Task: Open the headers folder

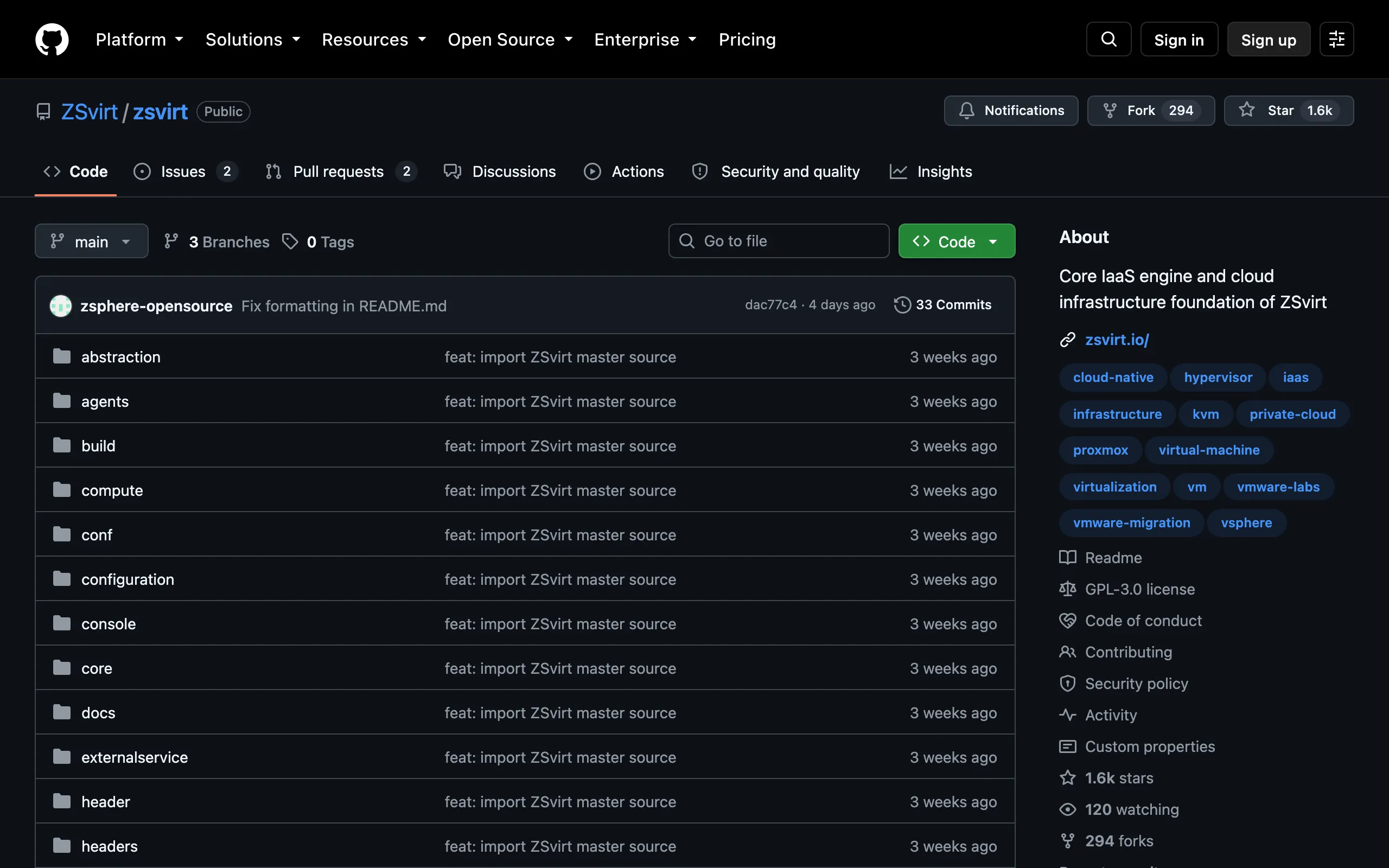Action: coord(109,846)
